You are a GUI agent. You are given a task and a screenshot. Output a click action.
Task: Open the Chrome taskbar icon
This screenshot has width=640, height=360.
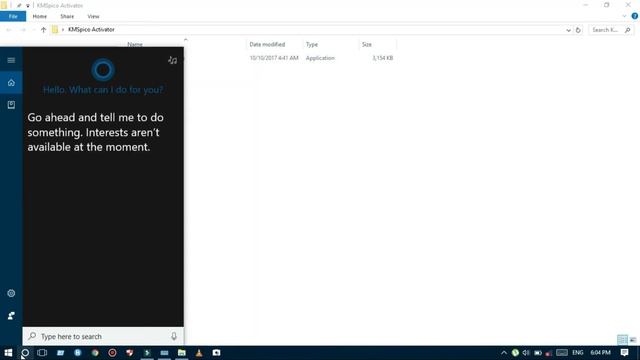(x=95, y=353)
